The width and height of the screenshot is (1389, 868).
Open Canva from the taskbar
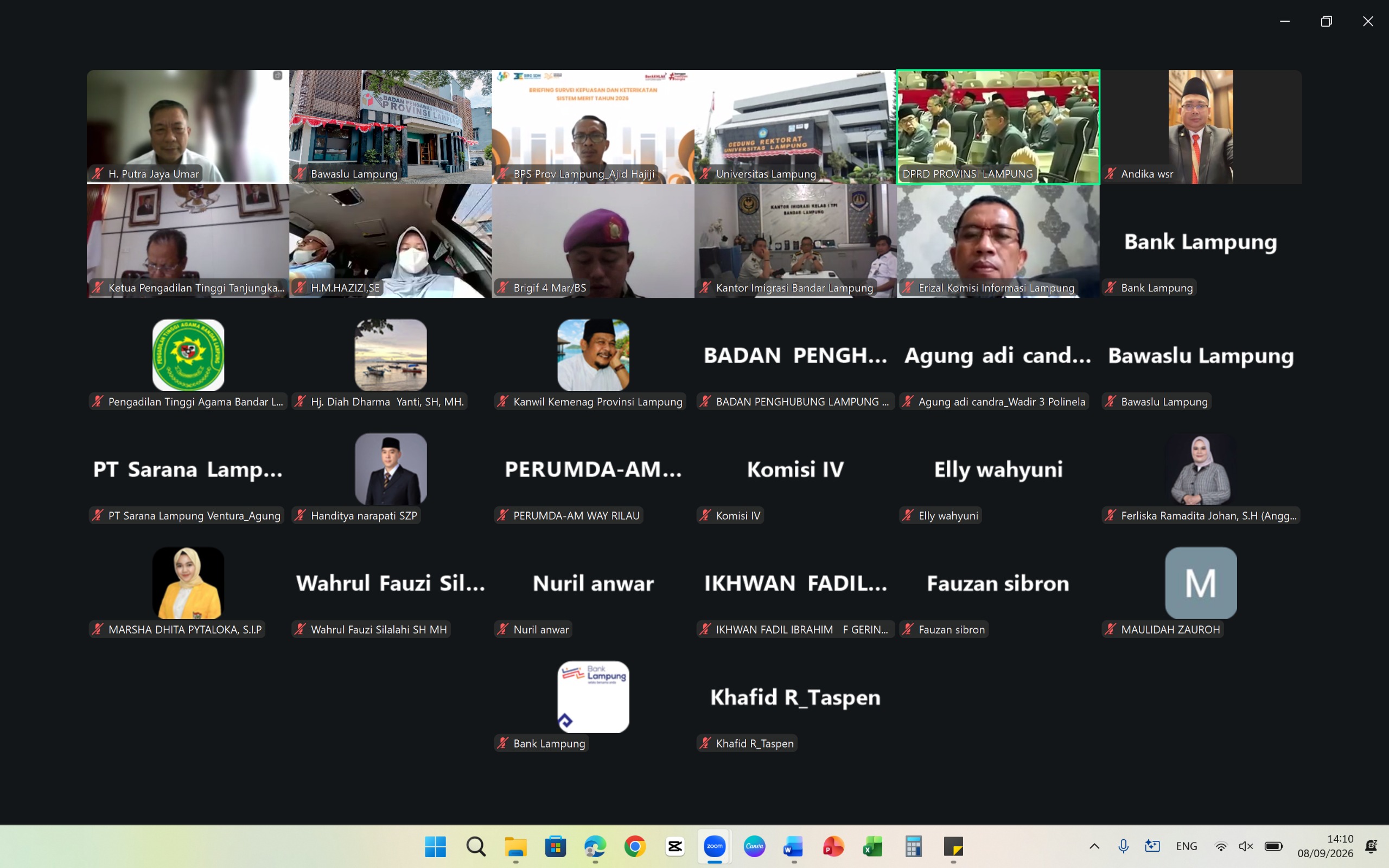coord(754,846)
